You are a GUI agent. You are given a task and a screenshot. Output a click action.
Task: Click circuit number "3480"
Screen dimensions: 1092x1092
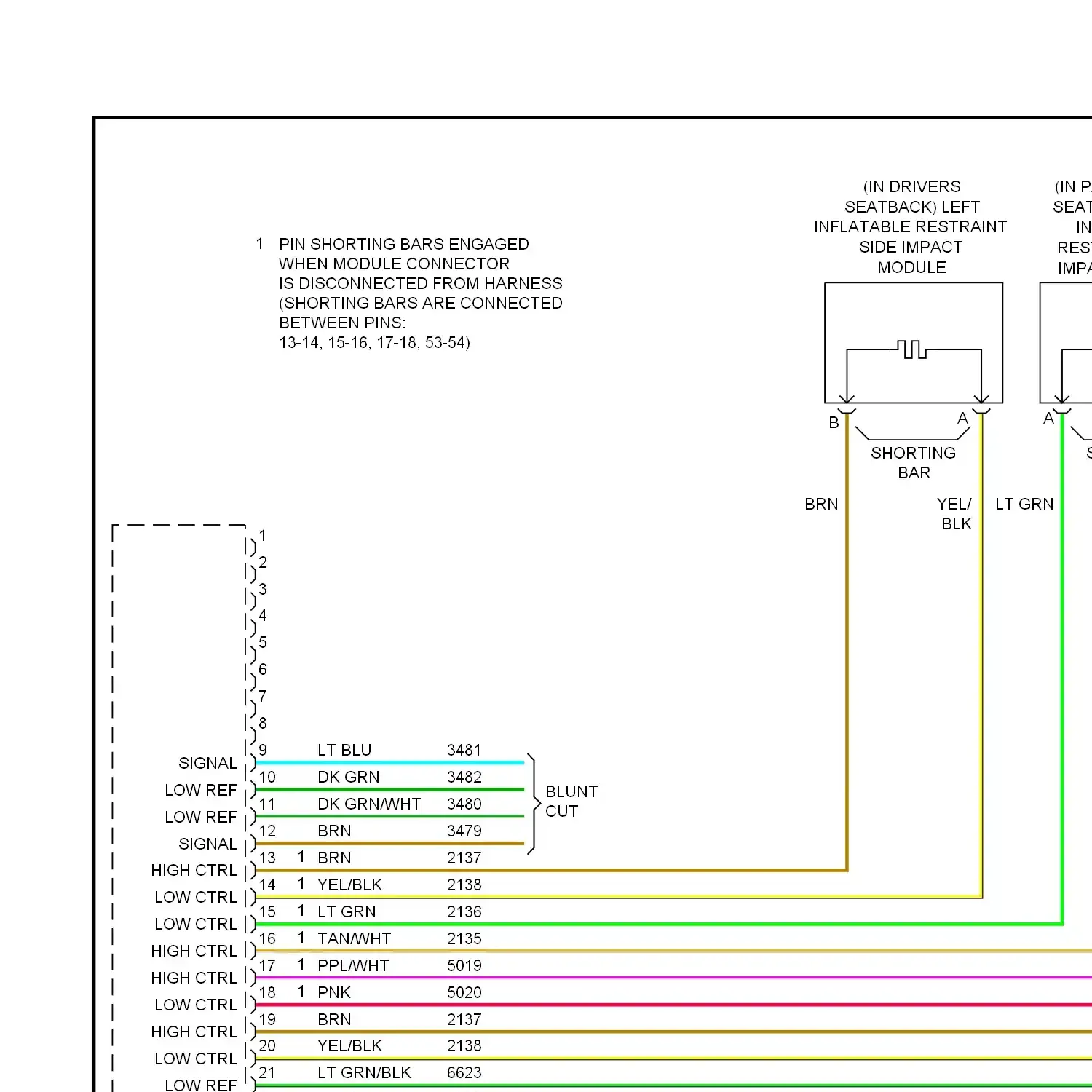click(464, 804)
